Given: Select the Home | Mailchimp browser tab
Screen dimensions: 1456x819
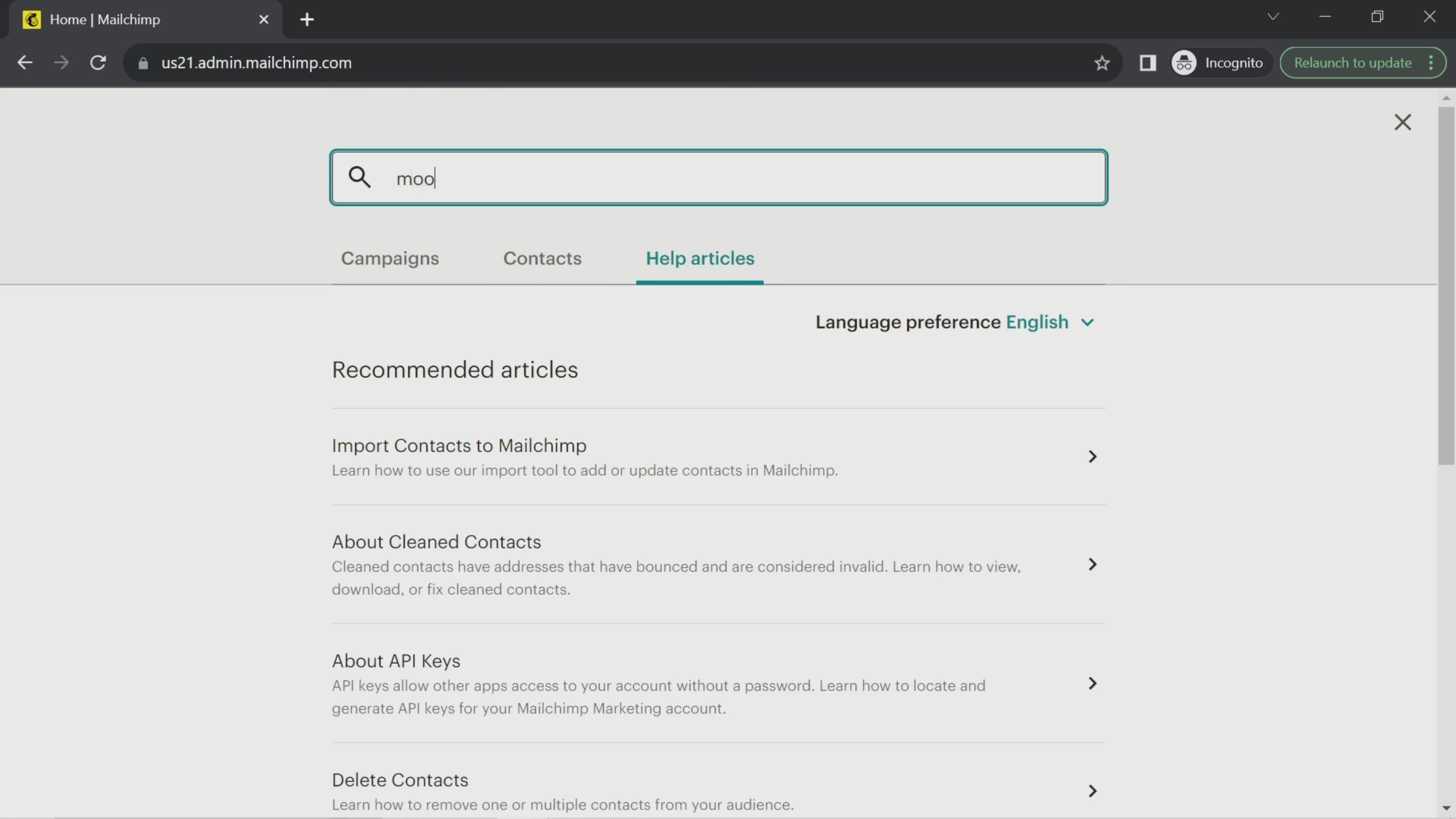Looking at the screenshot, I should coord(145,20).
